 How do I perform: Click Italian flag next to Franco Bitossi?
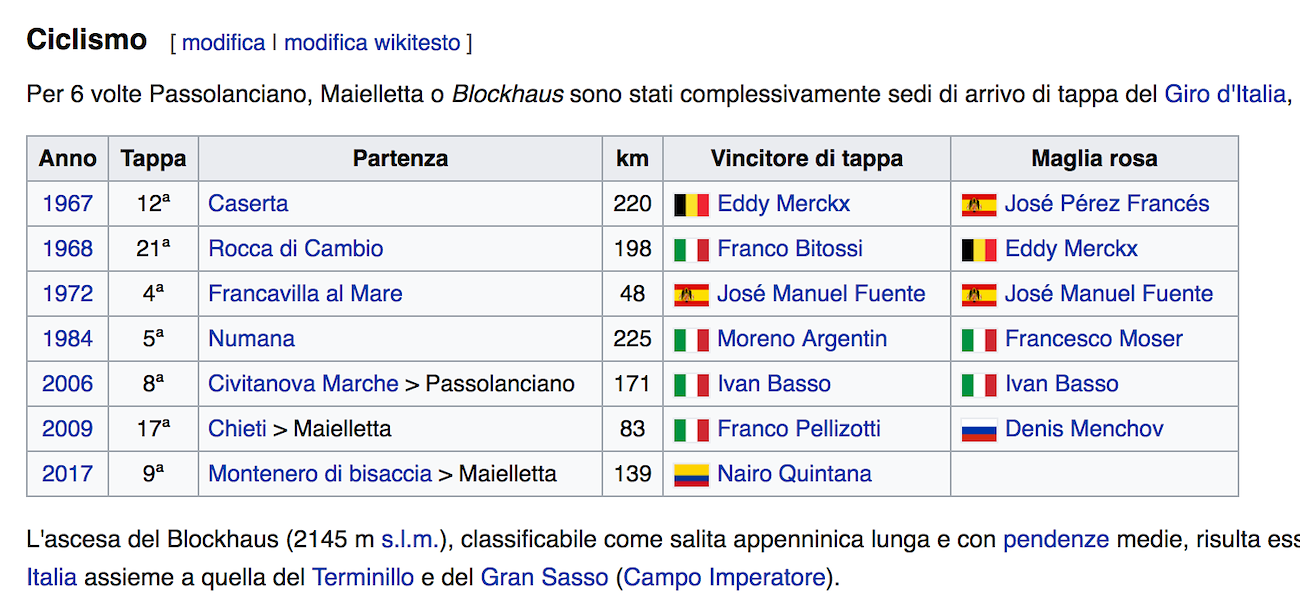pyautogui.click(x=691, y=250)
